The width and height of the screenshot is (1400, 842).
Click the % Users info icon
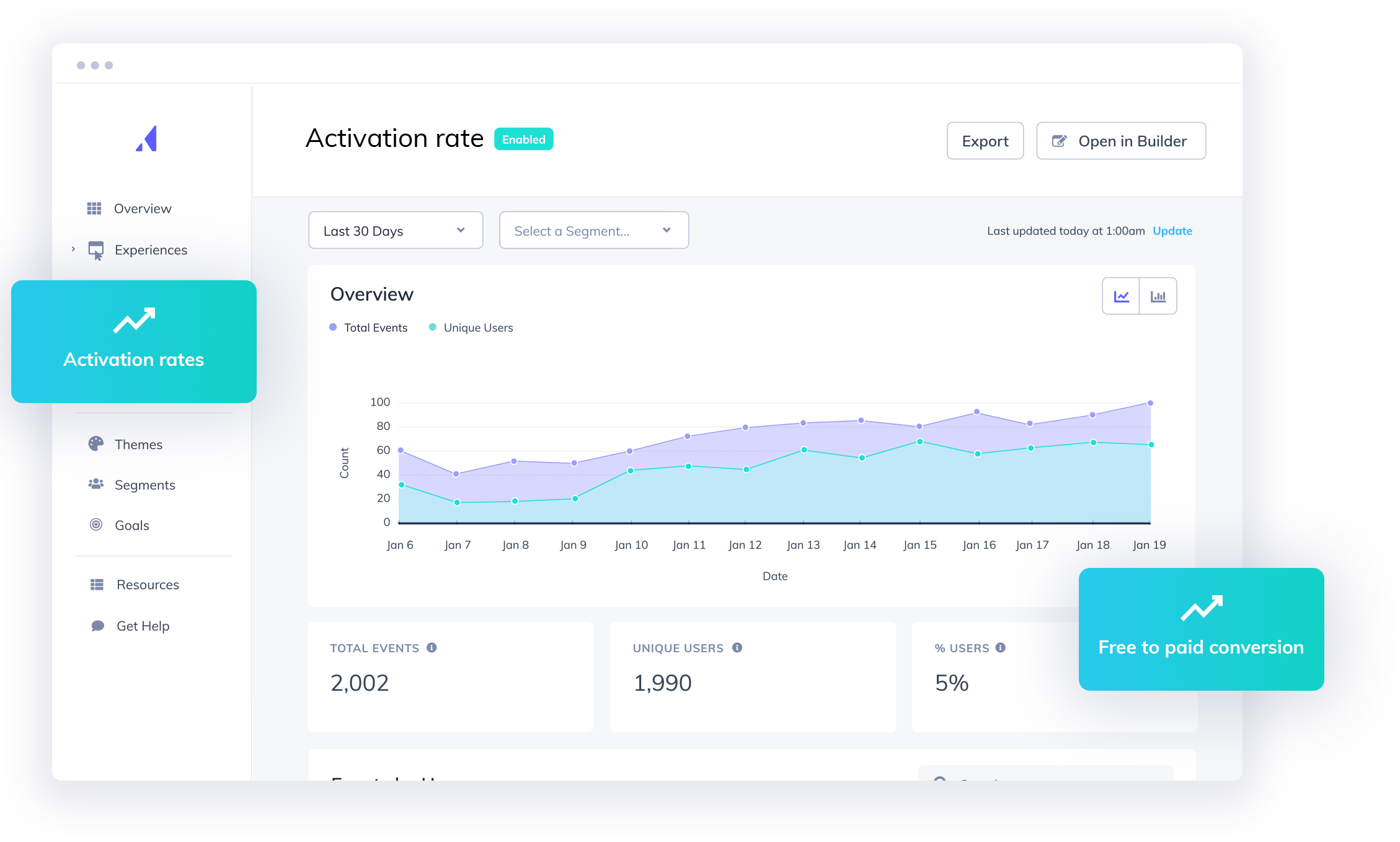pyautogui.click(x=1001, y=647)
